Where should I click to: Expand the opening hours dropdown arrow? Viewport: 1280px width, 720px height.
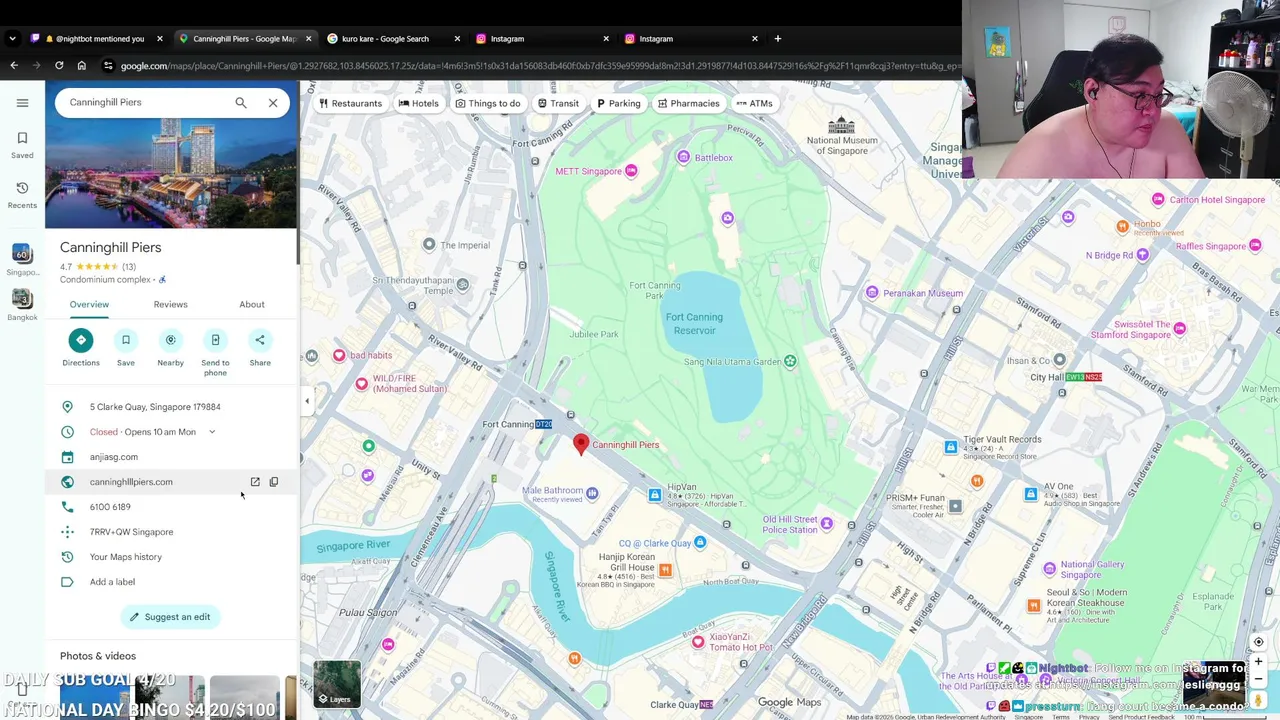(212, 432)
